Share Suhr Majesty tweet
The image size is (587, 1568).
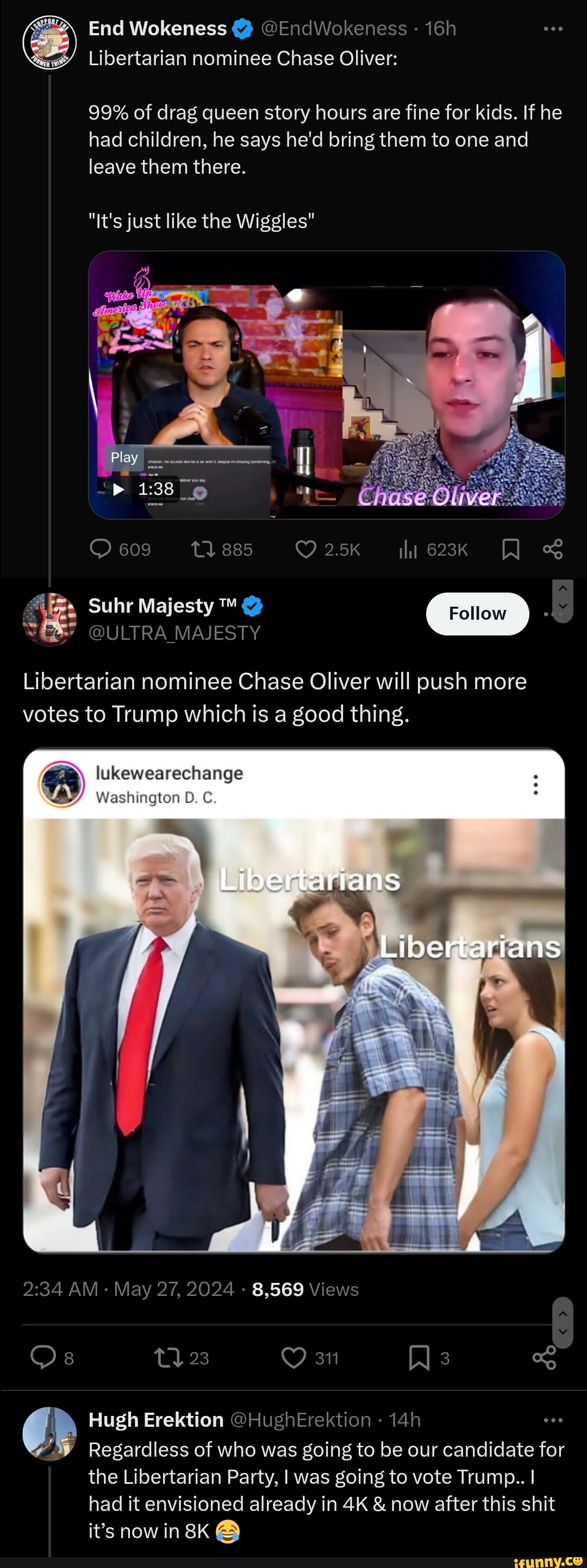545,1357
